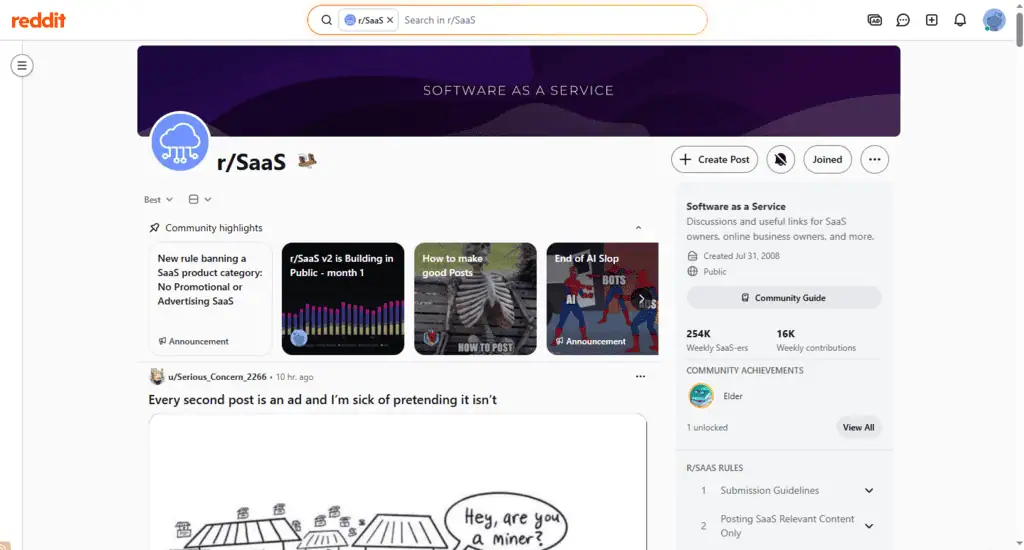Click the r/SaaS community title
Image resolution: width=1024 pixels, height=550 pixels.
(251, 162)
